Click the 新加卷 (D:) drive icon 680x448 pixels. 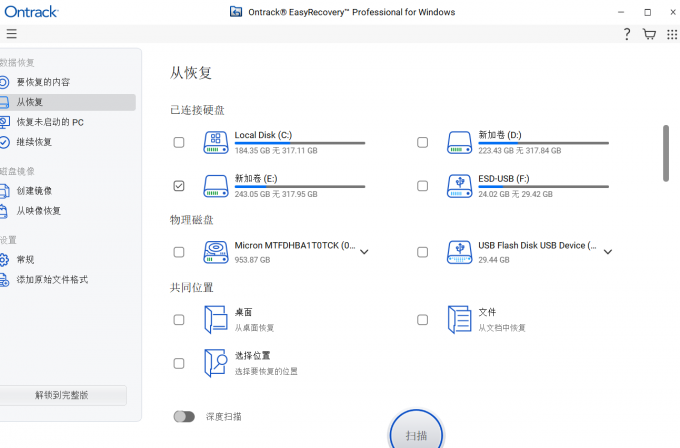point(460,142)
